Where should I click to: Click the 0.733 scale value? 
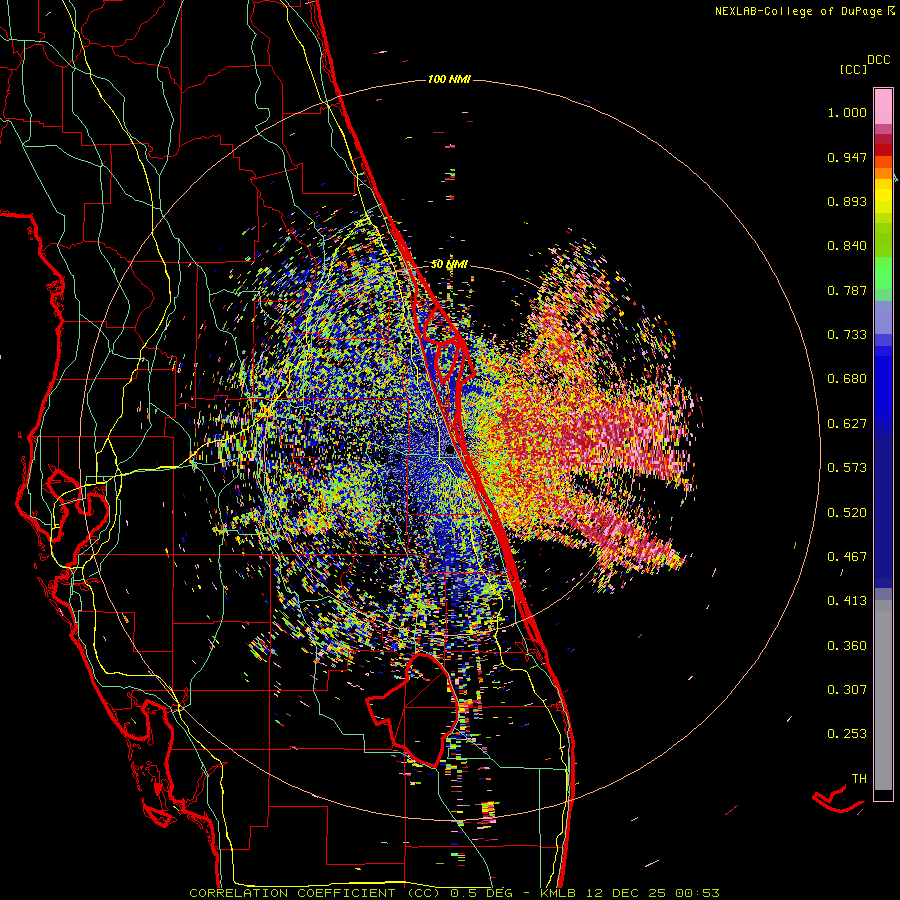[847, 335]
